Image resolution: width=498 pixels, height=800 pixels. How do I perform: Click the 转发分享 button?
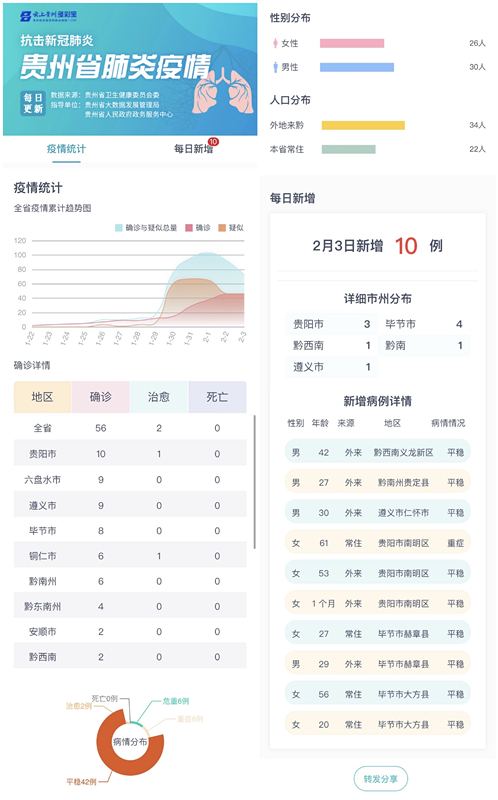click(381, 779)
